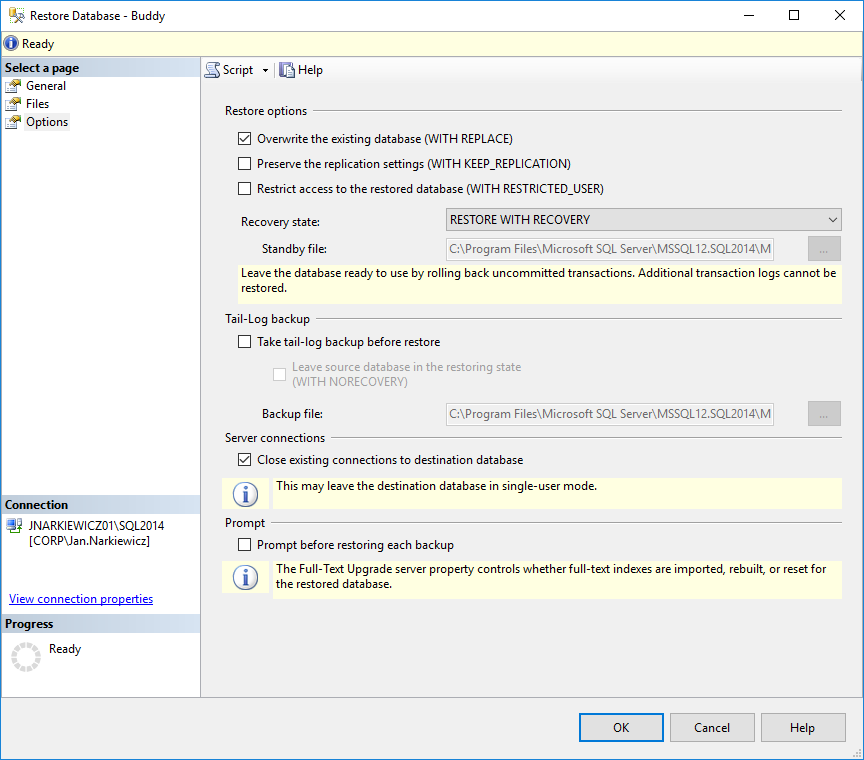The image size is (864, 760).
Task: Open View connection properties
Action: click(80, 598)
